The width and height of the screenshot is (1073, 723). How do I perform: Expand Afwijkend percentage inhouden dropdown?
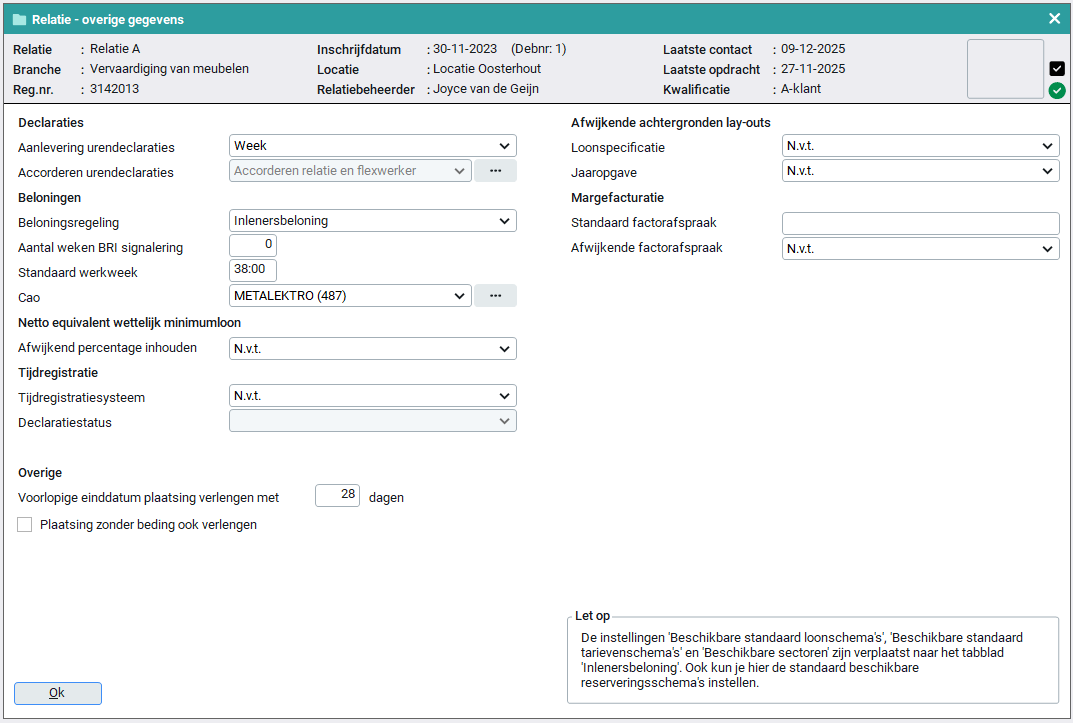click(x=372, y=349)
